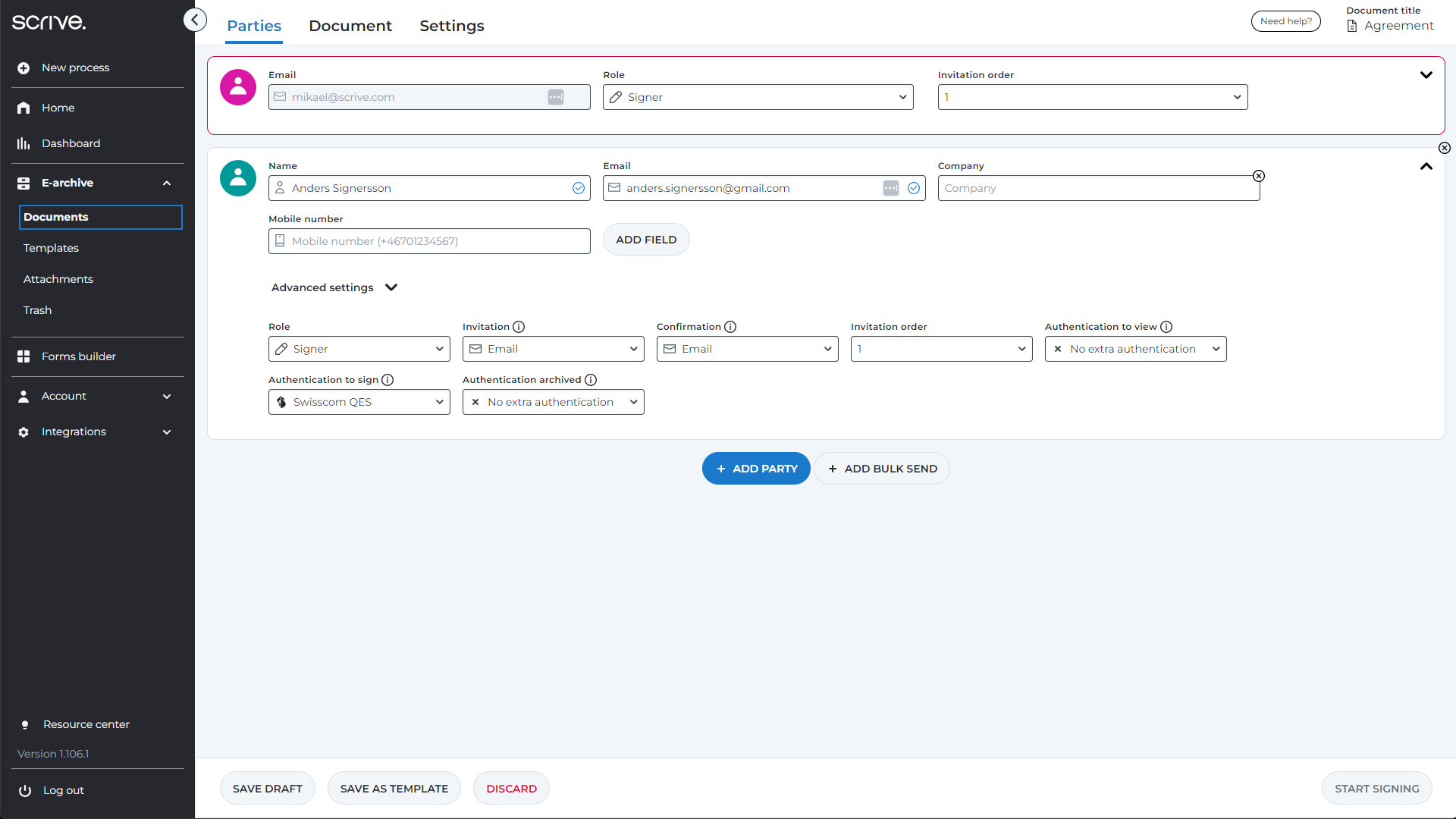Click the options icon in anders.signersson email field

(891, 188)
